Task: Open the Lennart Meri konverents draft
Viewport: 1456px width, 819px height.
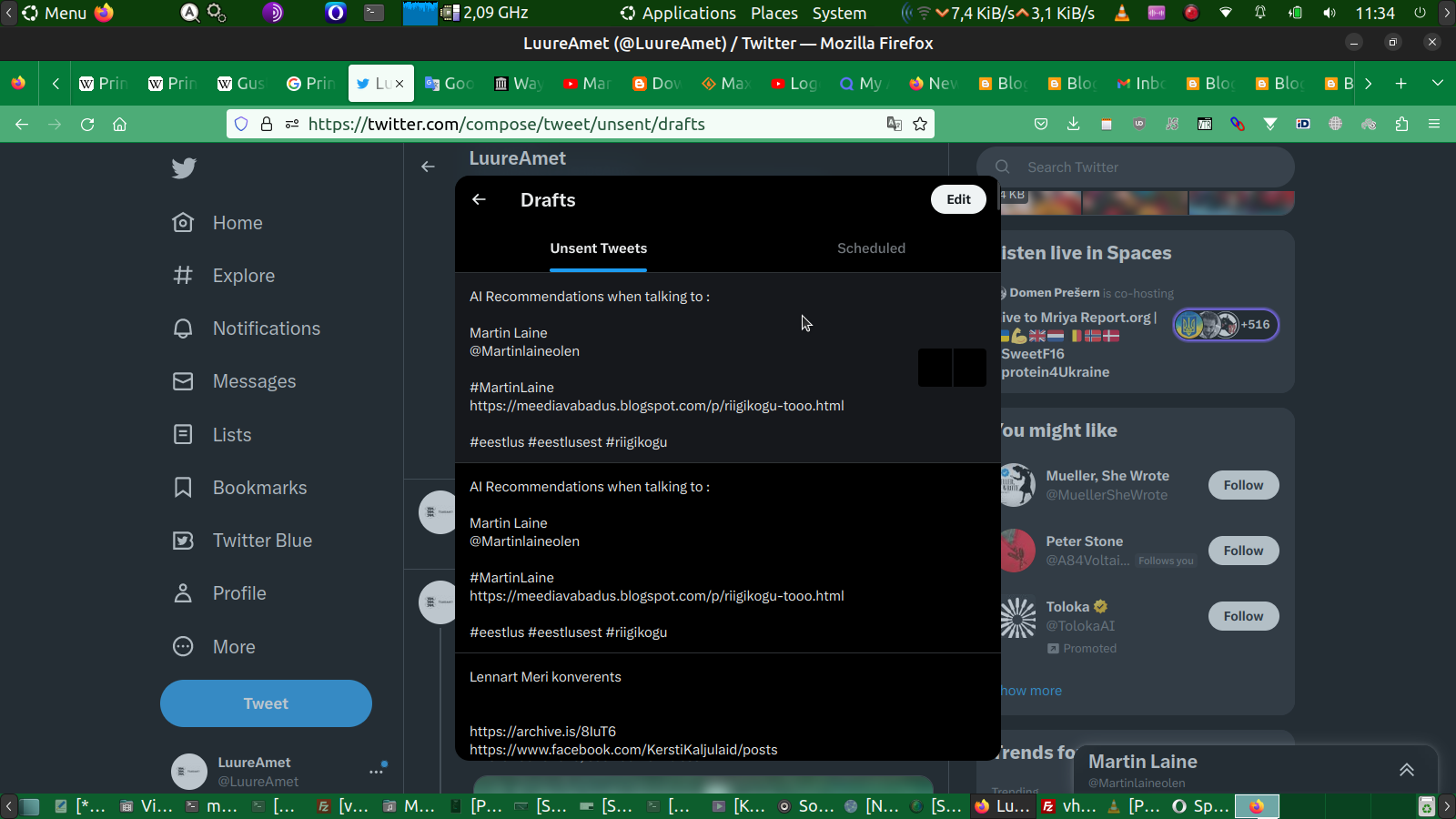Action: [x=728, y=707]
